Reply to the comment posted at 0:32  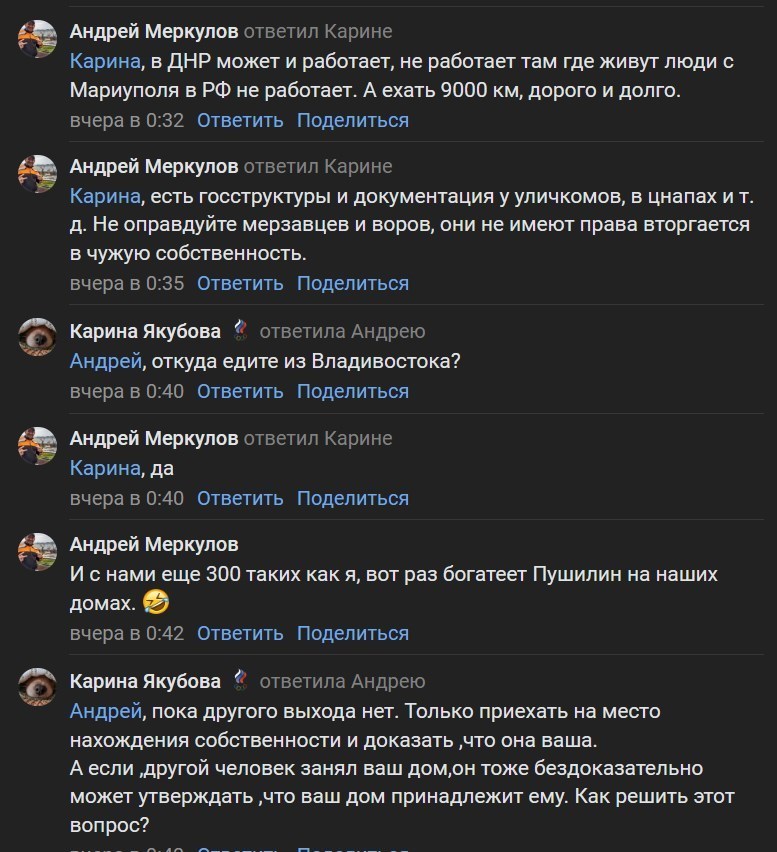(x=240, y=121)
